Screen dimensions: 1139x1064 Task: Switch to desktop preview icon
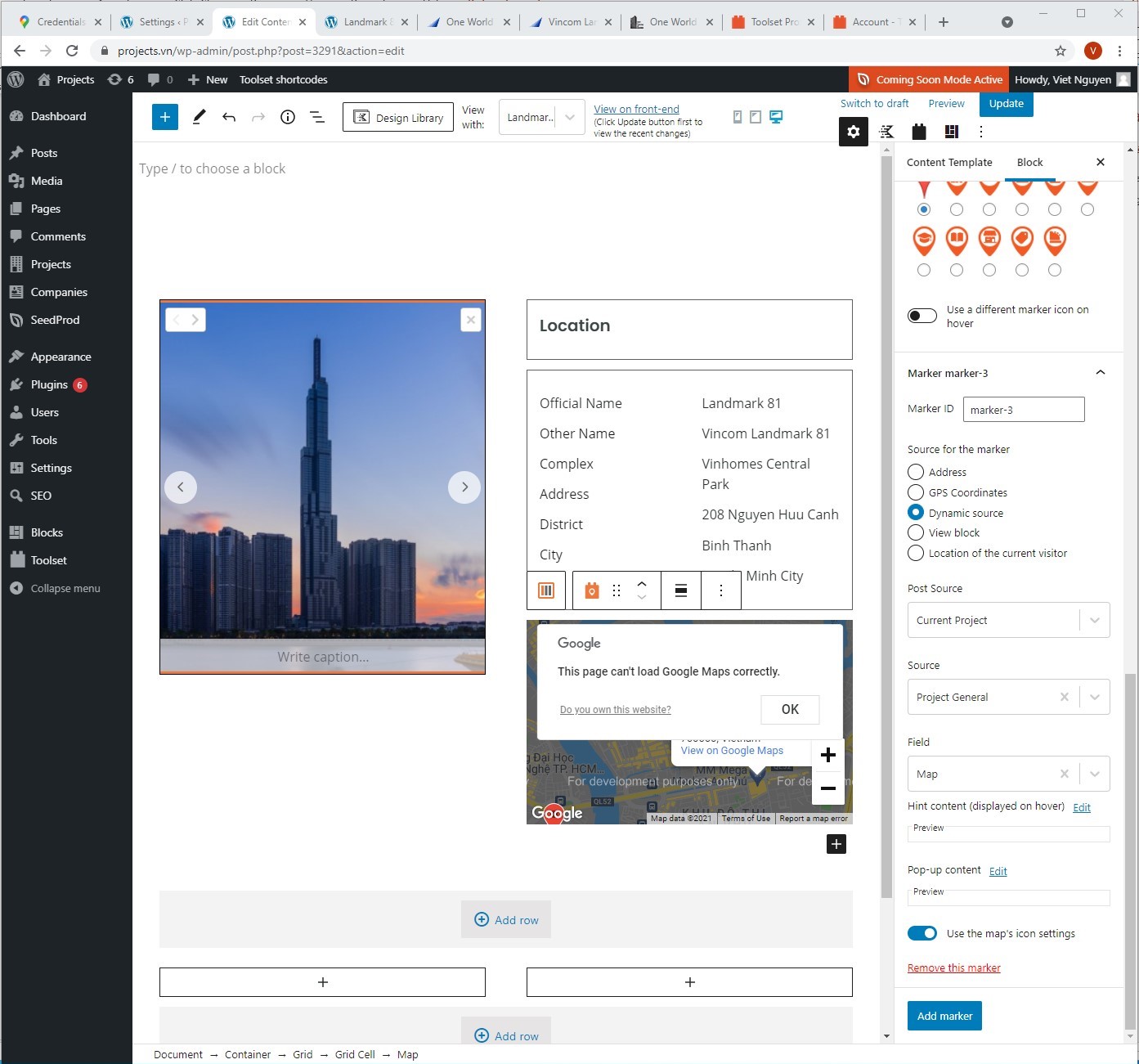click(776, 117)
